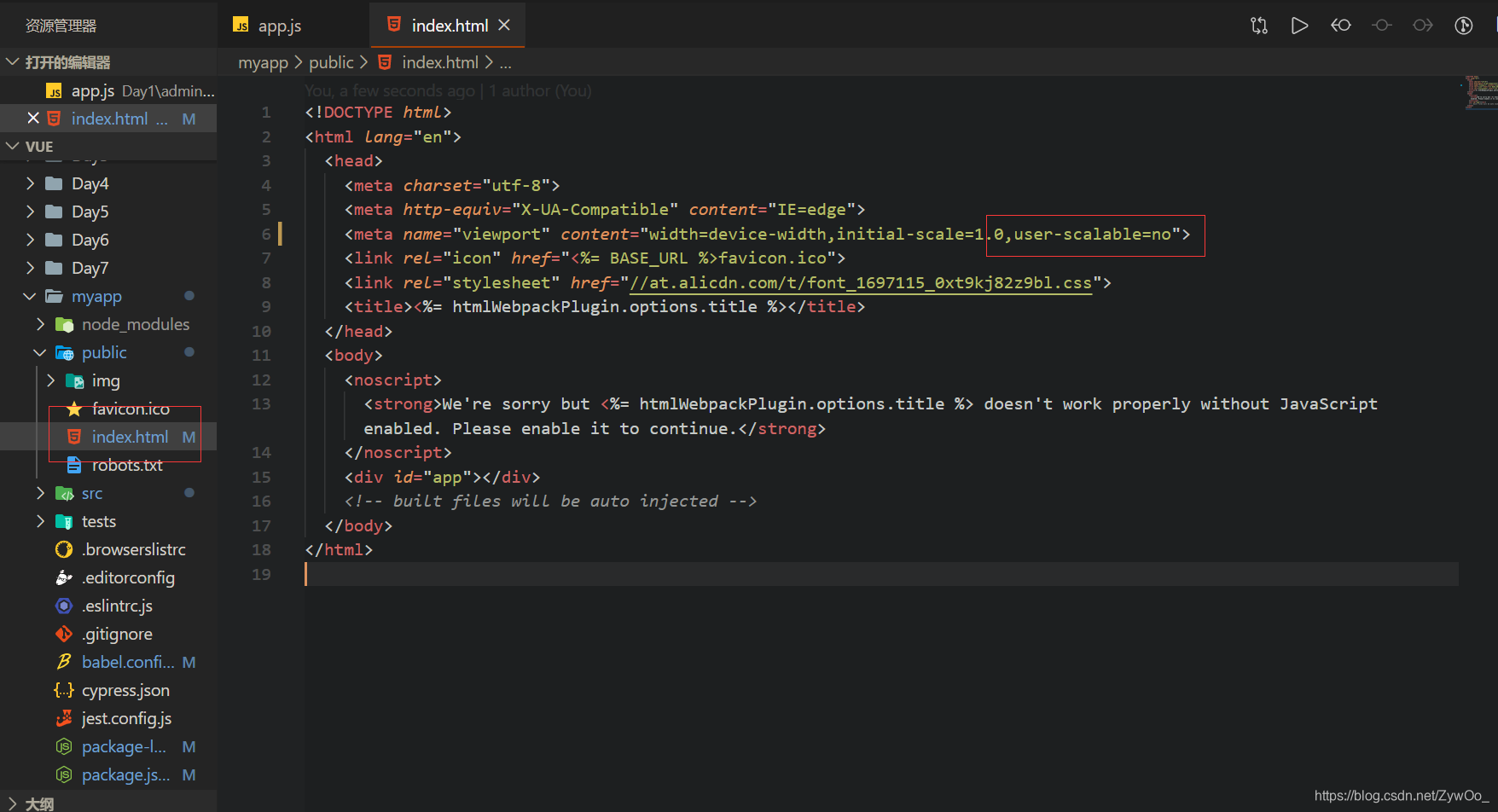
Task: Expand the tests folder
Action: [40, 521]
